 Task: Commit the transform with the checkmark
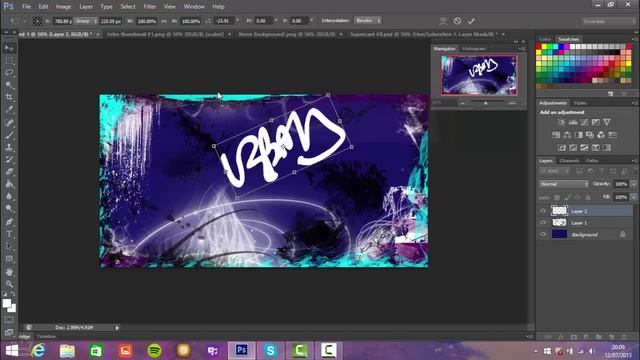pyautogui.click(x=471, y=21)
